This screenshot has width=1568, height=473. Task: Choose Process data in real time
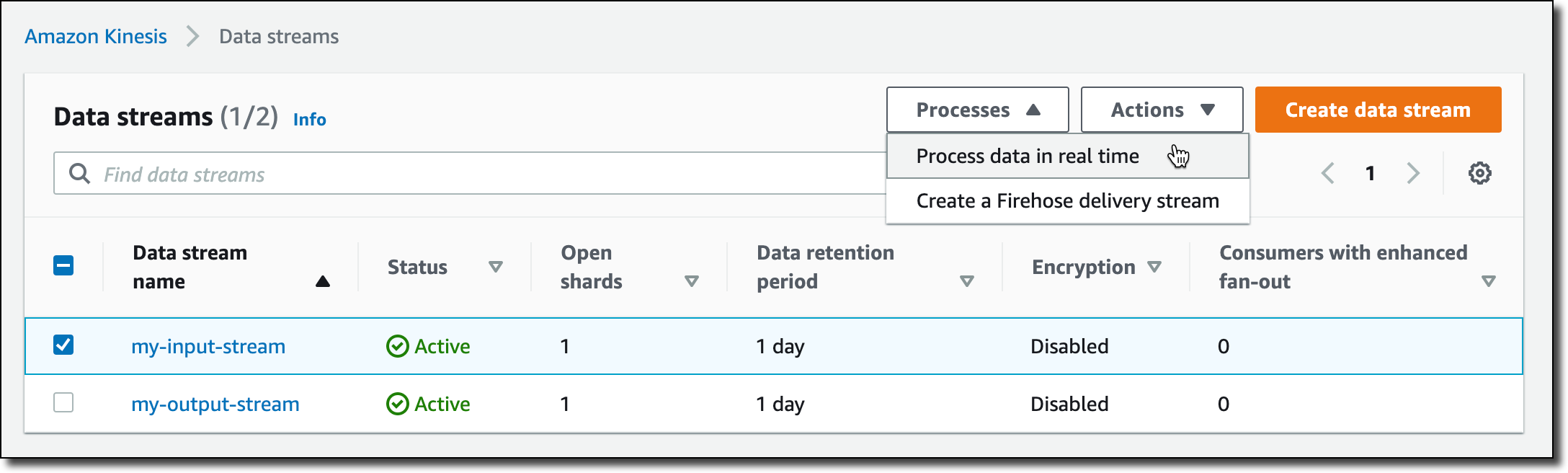(x=1028, y=156)
